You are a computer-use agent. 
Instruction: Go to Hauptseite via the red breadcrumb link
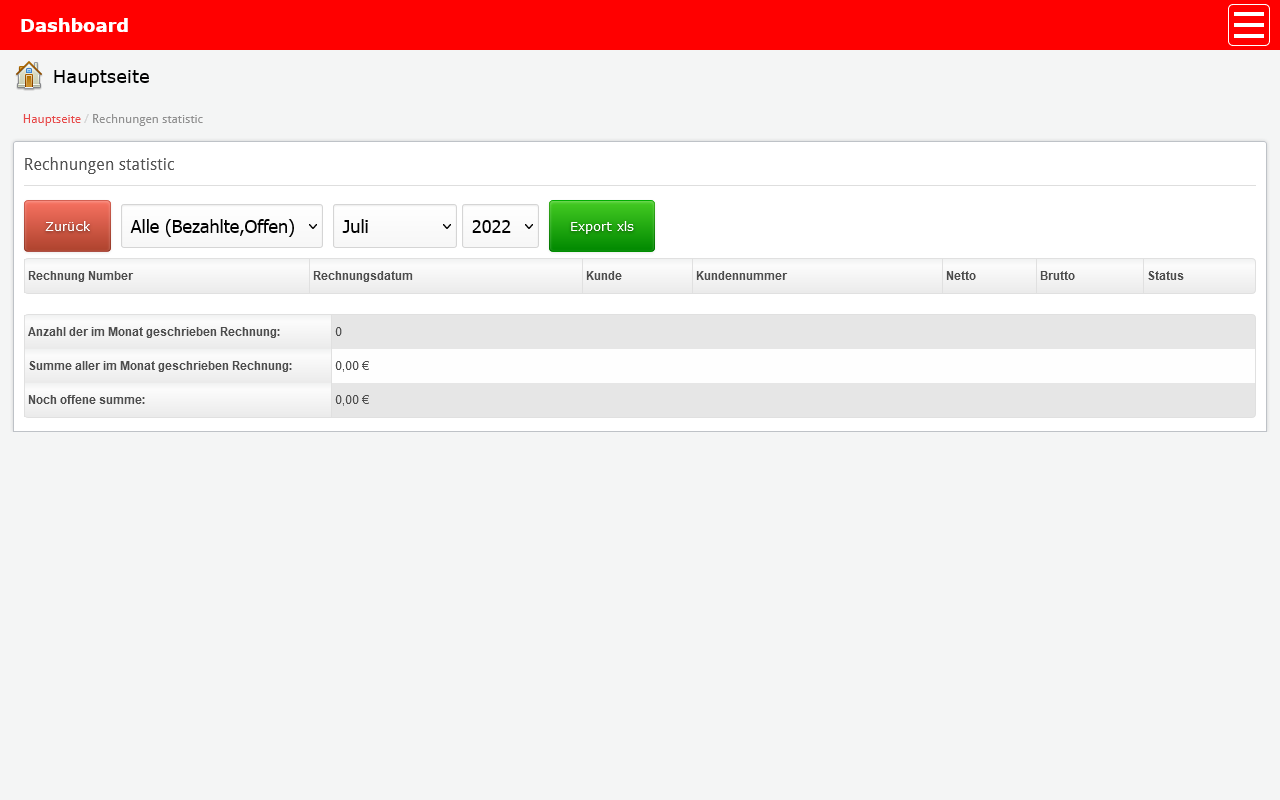point(52,119)
